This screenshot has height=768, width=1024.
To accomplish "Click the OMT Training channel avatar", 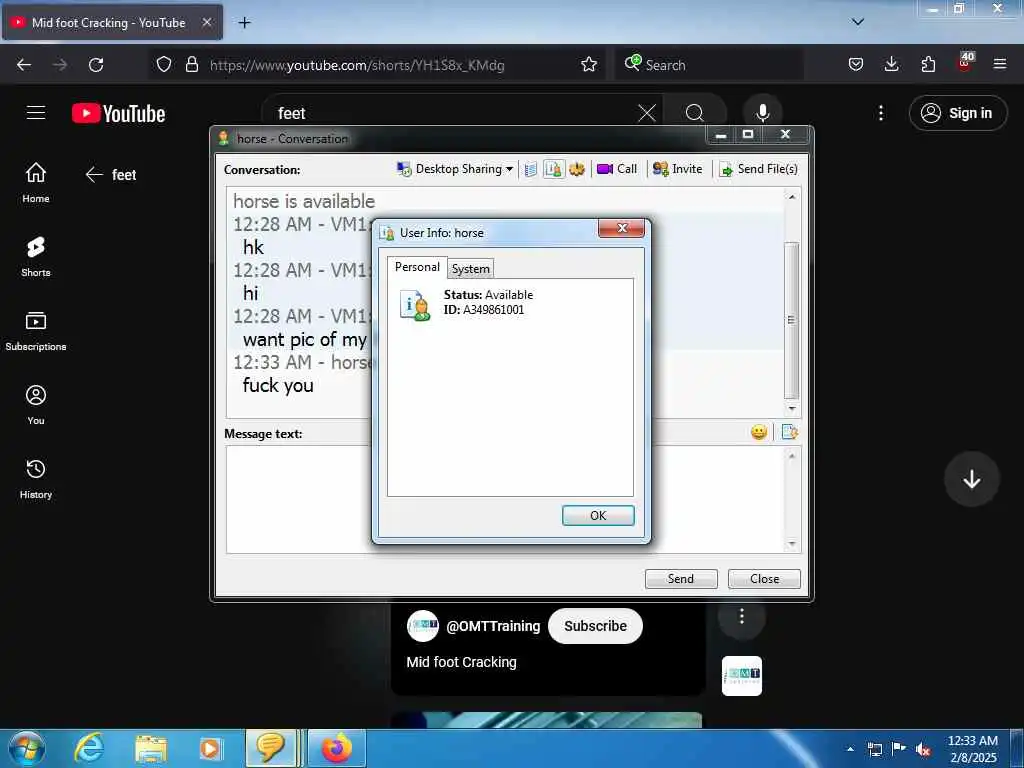I will [423, 626].
